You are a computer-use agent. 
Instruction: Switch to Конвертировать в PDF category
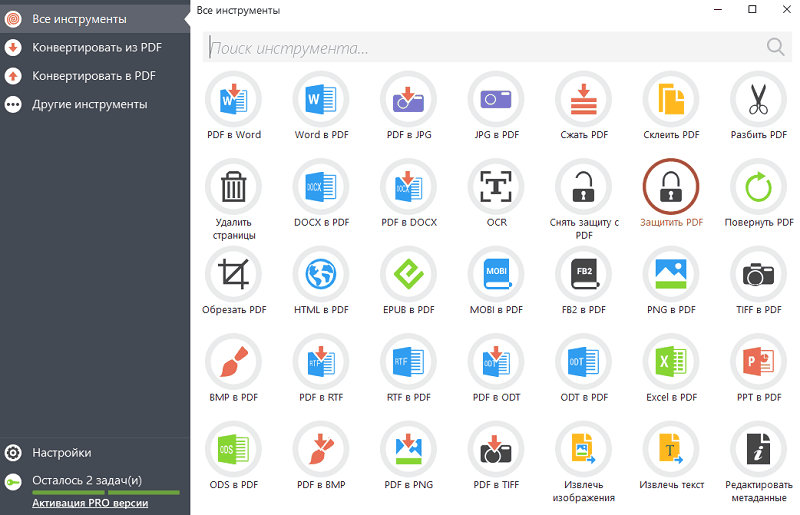[93, 75]
